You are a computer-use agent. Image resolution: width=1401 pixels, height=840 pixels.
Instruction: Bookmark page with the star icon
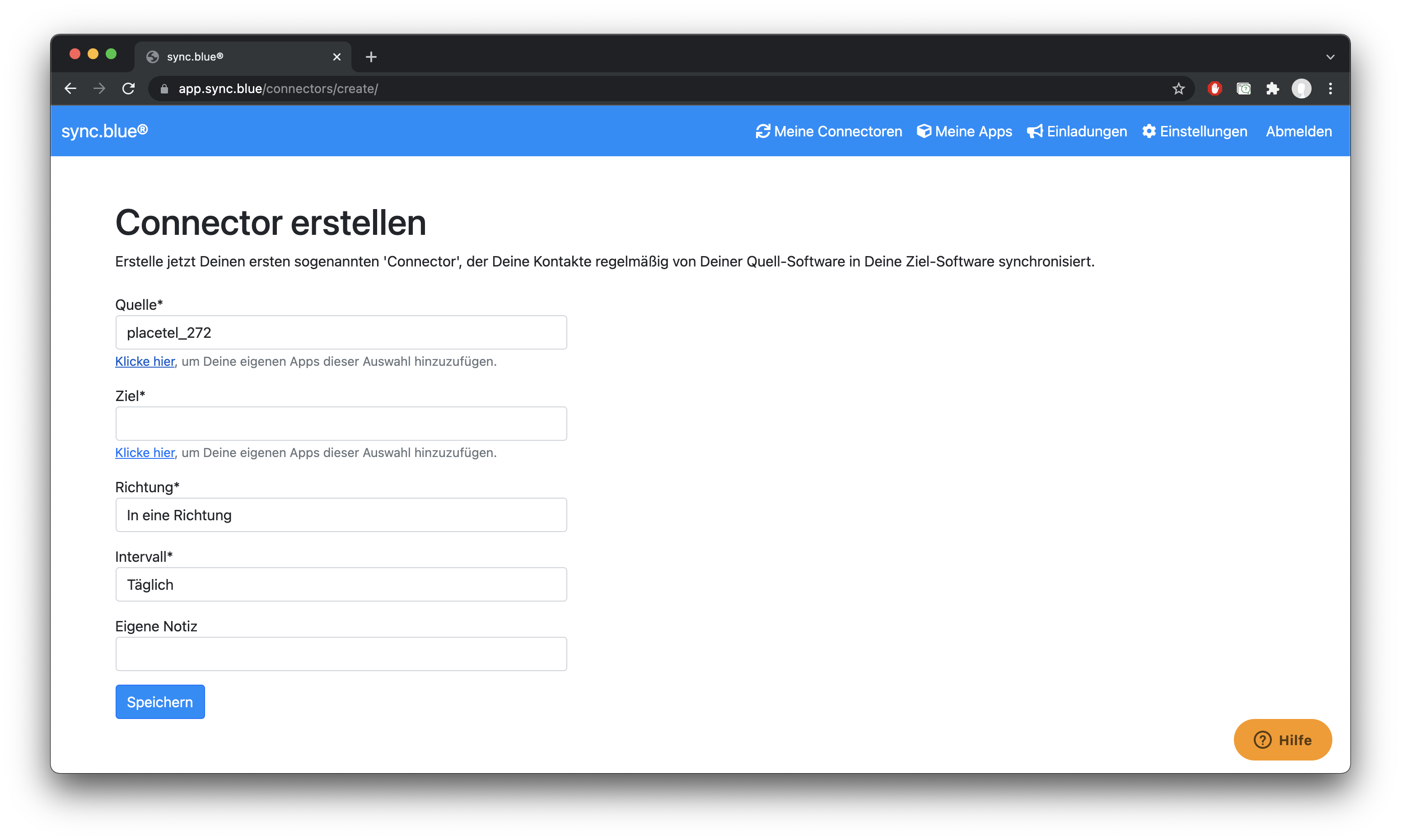pos(1178,89)
